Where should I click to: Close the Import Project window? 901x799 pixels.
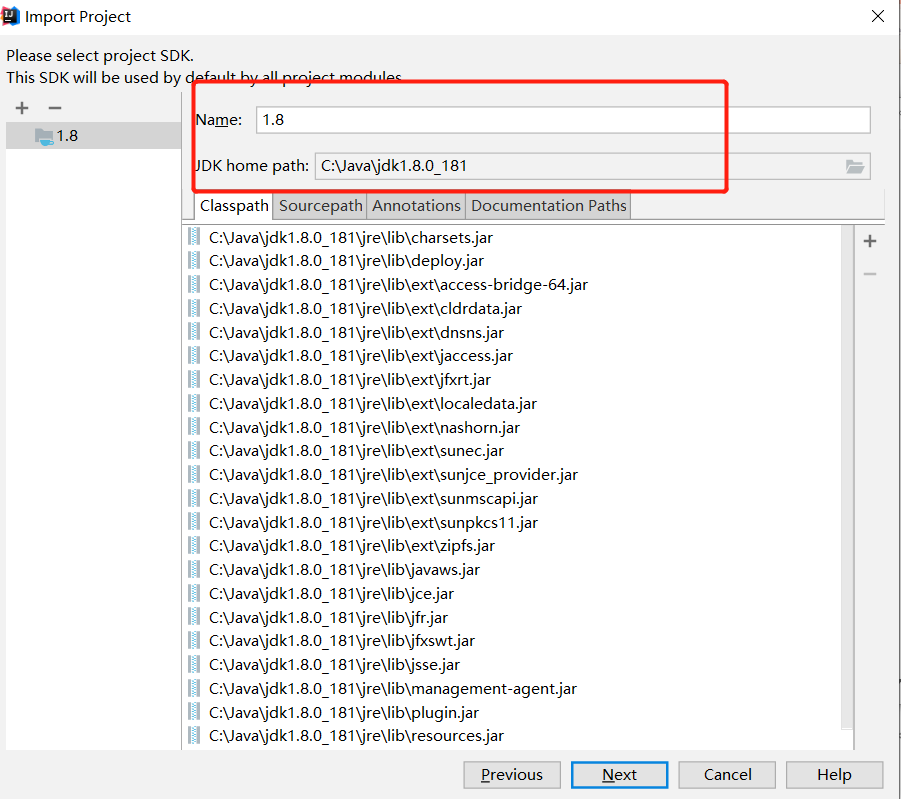click(x=877, y=16)
